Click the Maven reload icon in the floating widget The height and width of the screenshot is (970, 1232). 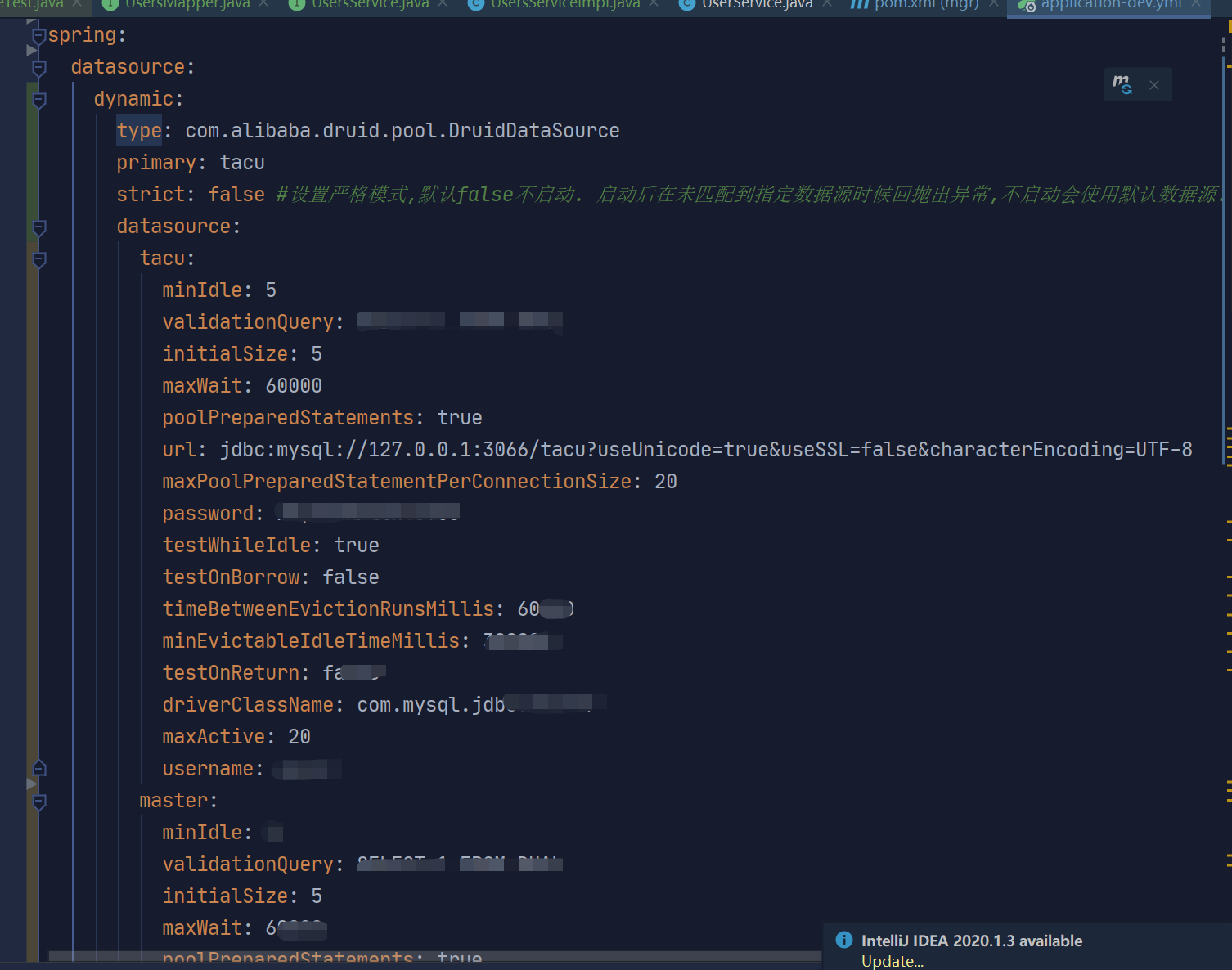point(1122,84)
